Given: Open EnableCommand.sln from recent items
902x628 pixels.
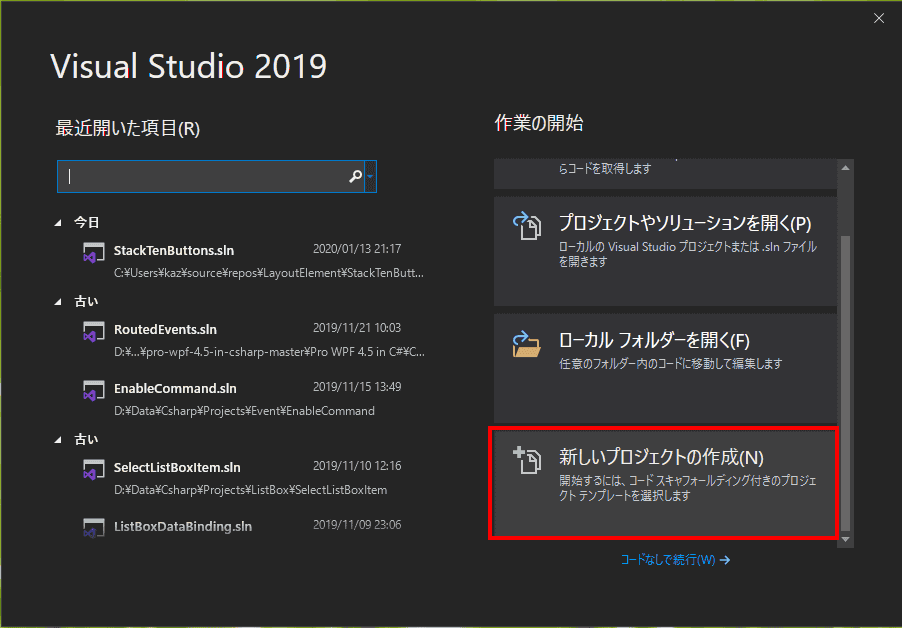Looking at the screenshot, I should click(x=253, y=399).
